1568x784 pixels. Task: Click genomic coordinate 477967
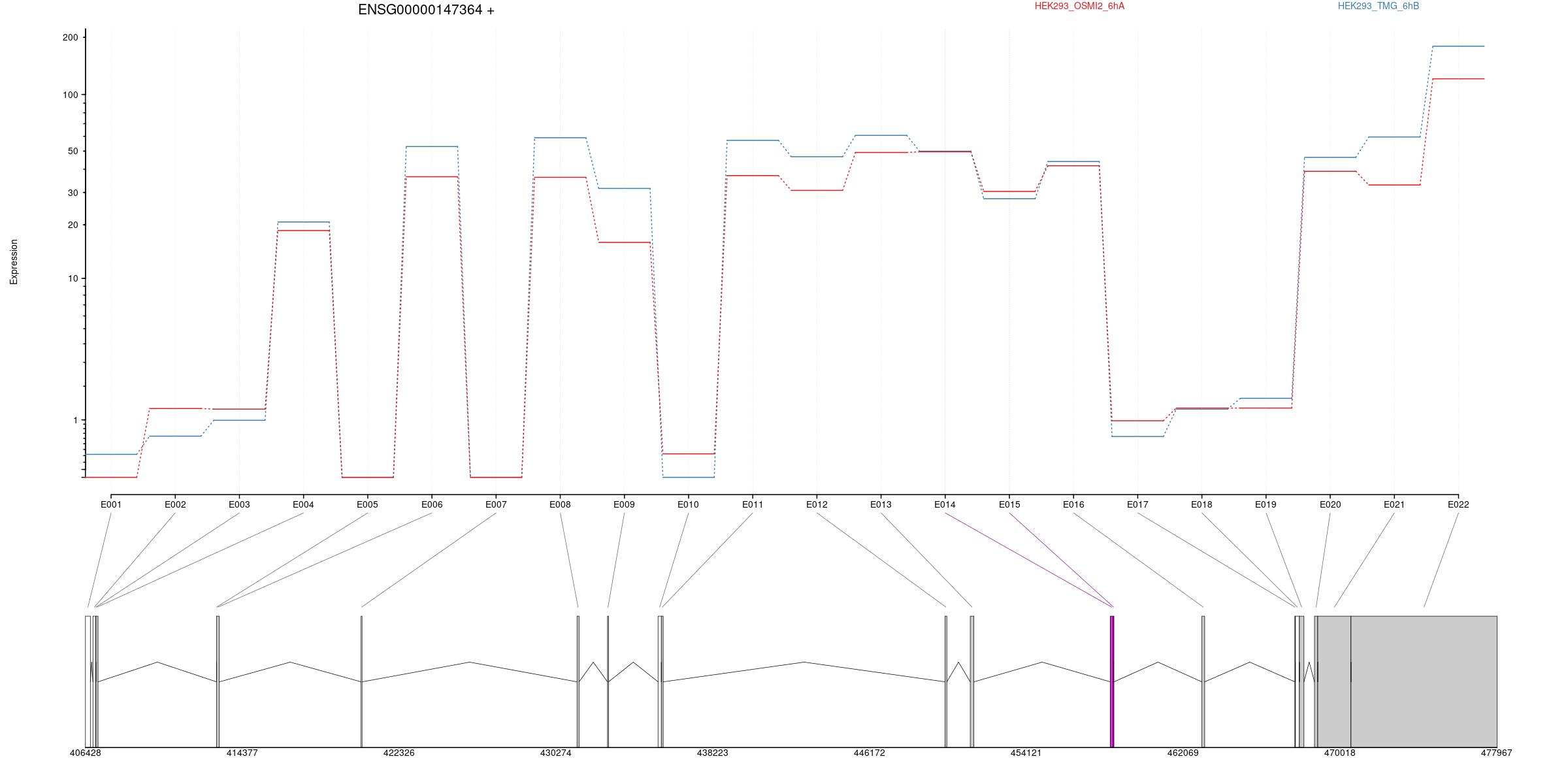click(1497, 753)
